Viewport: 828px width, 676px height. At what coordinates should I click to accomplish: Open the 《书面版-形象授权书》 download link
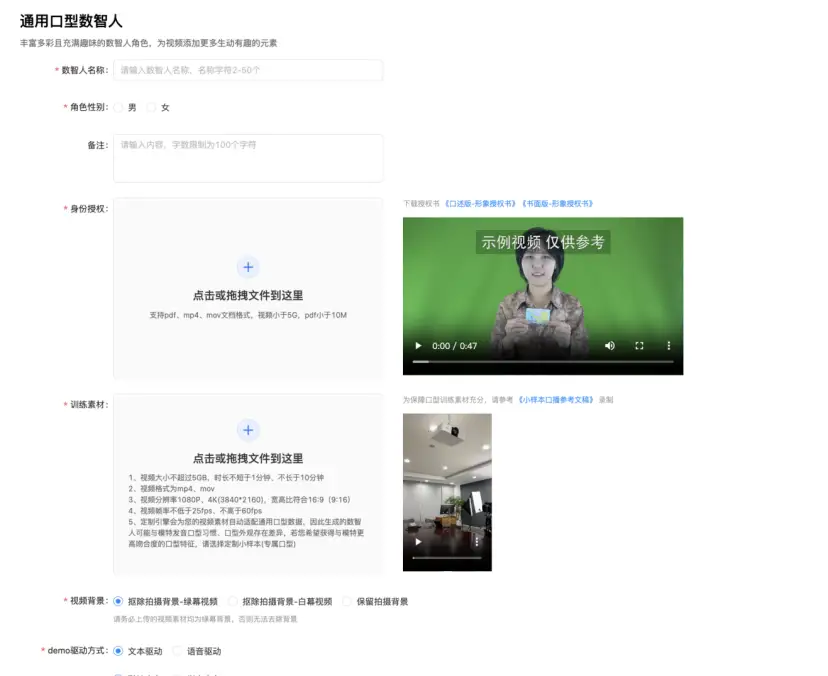(x=557, y=203)
